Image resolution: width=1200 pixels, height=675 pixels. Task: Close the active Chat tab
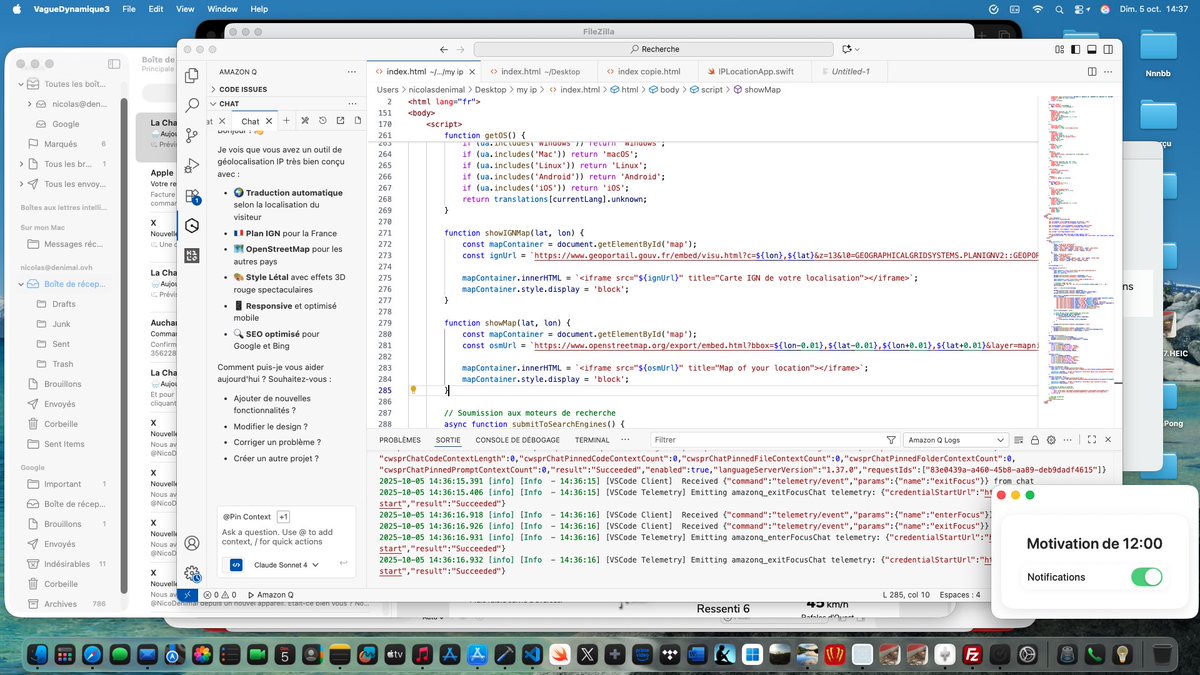tap(271, 121)
